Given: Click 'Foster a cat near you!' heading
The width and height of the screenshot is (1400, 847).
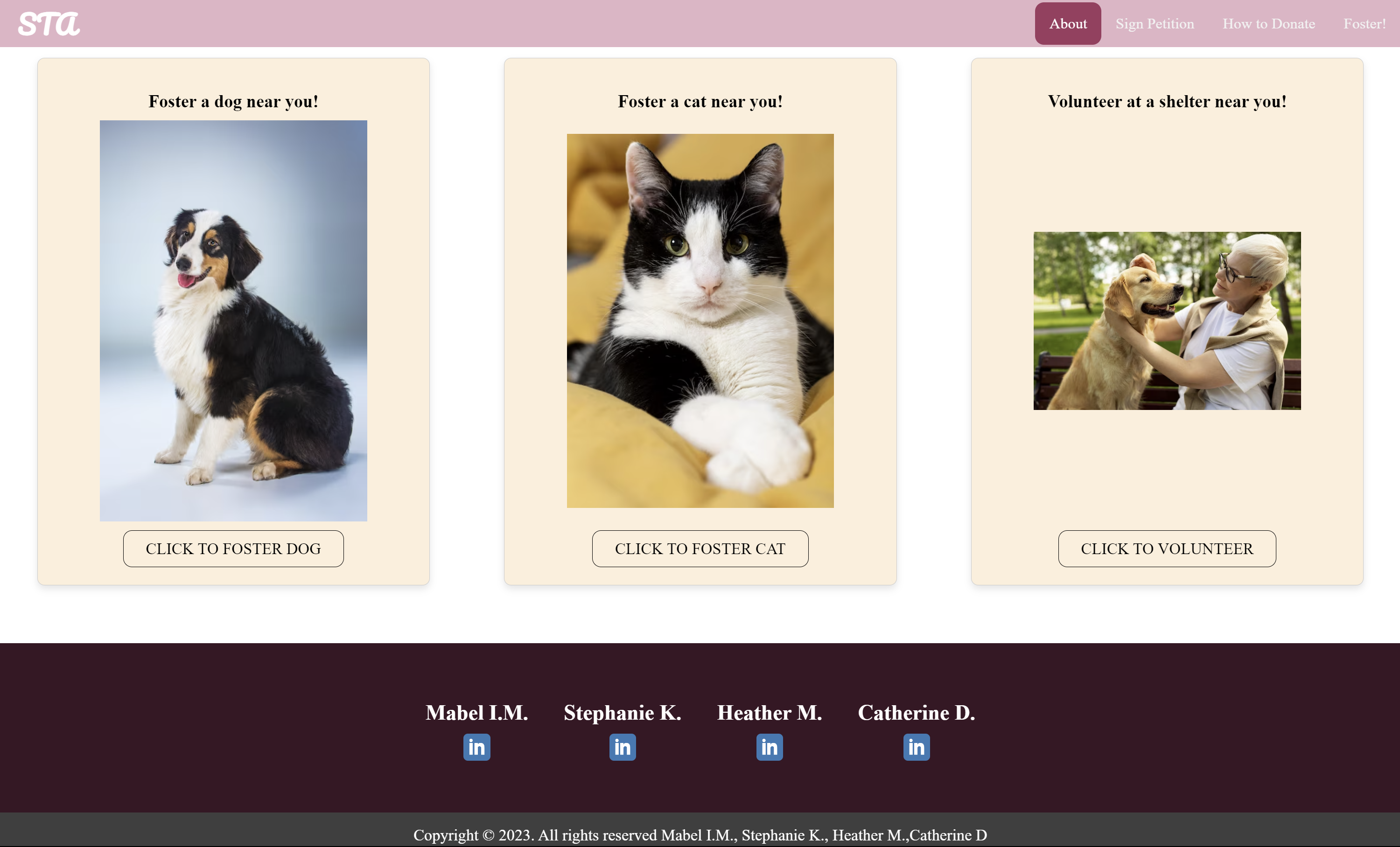Looking at the screenshot, I should (x=700, y=102).
